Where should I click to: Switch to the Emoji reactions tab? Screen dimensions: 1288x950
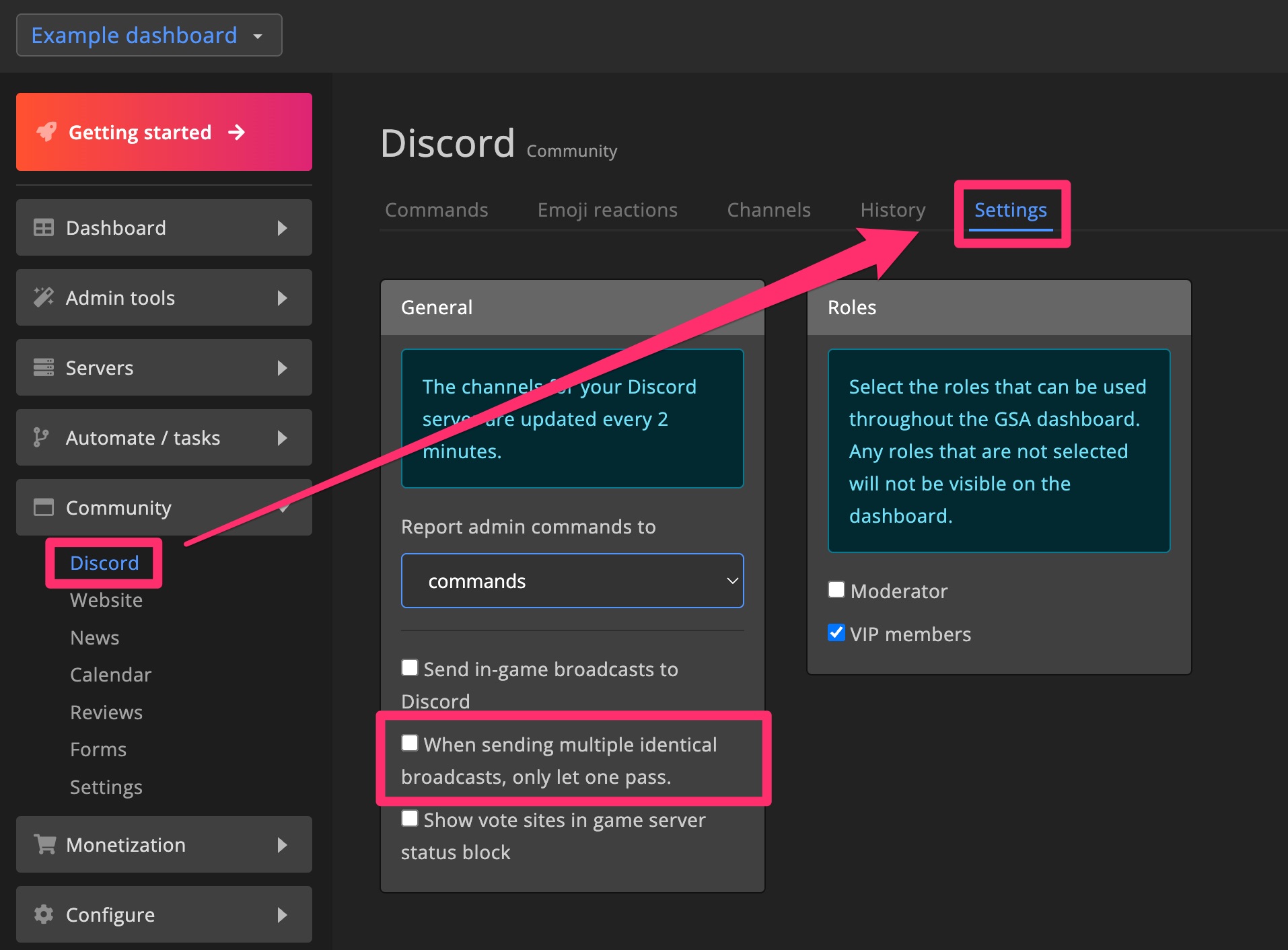(x=607, y=209)
